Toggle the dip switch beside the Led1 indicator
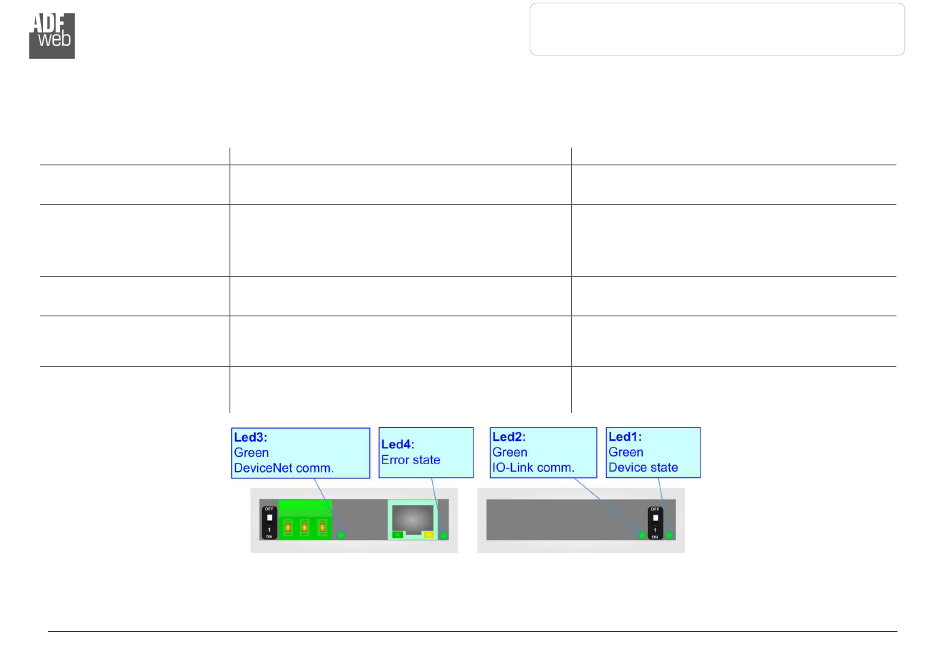950x659 pixels. click(x=655, y=523)
